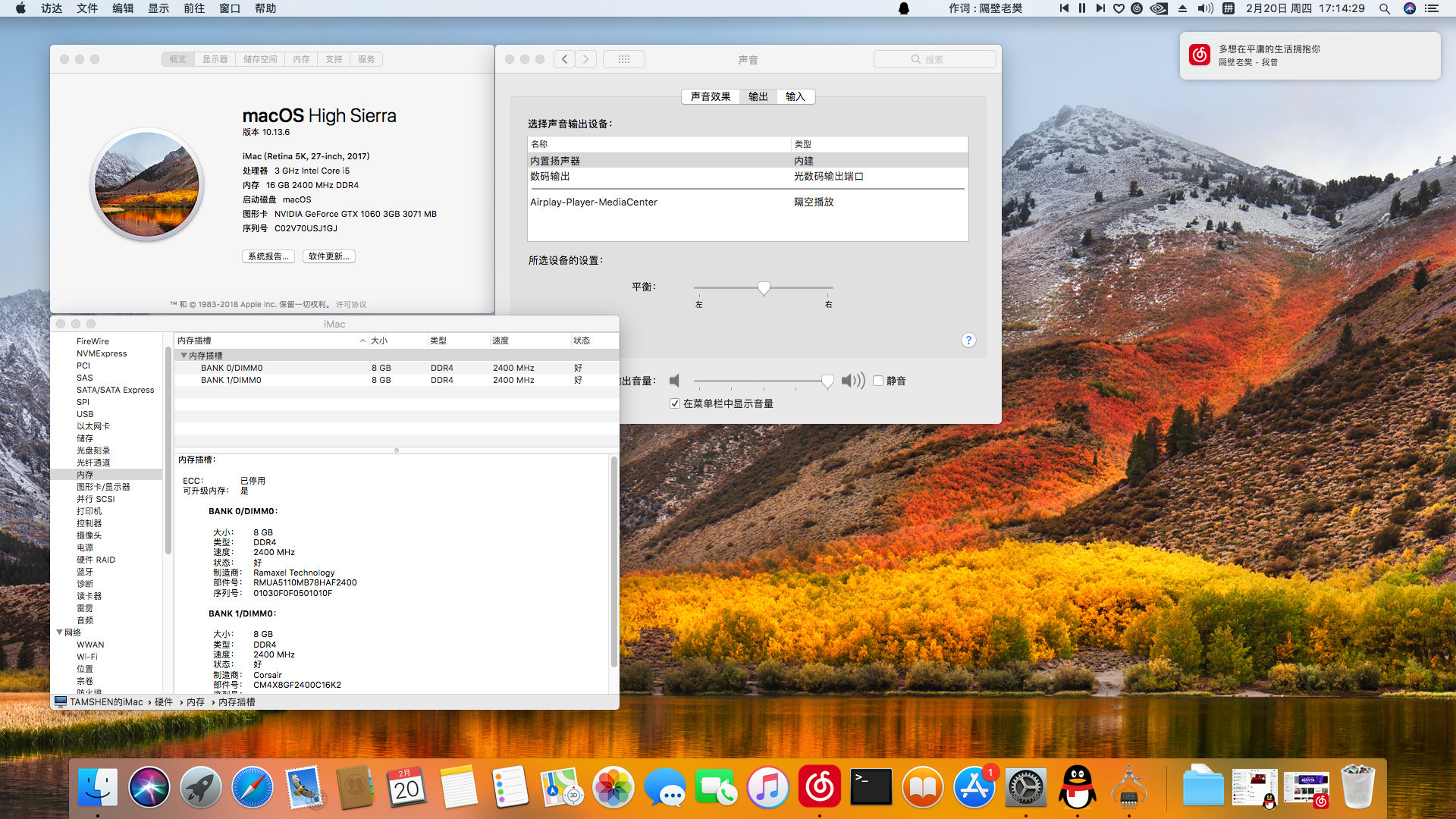Open Messages from the Dock
Image resolution: width=1456 pixels, height=819 pixels.
(x=664, y=787)
